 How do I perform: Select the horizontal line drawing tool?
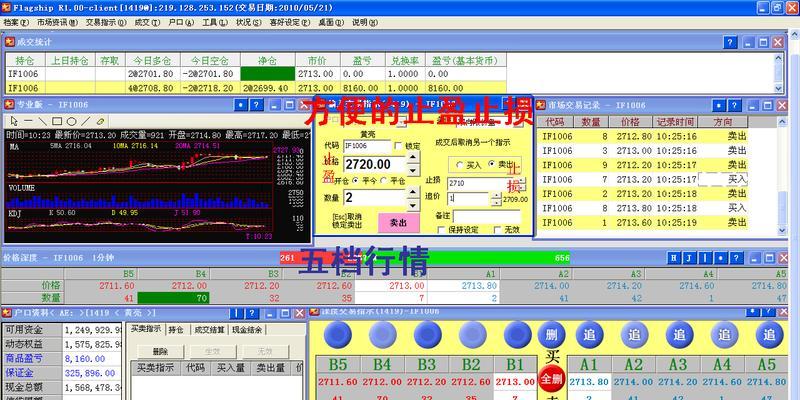(x=28, y=121)
